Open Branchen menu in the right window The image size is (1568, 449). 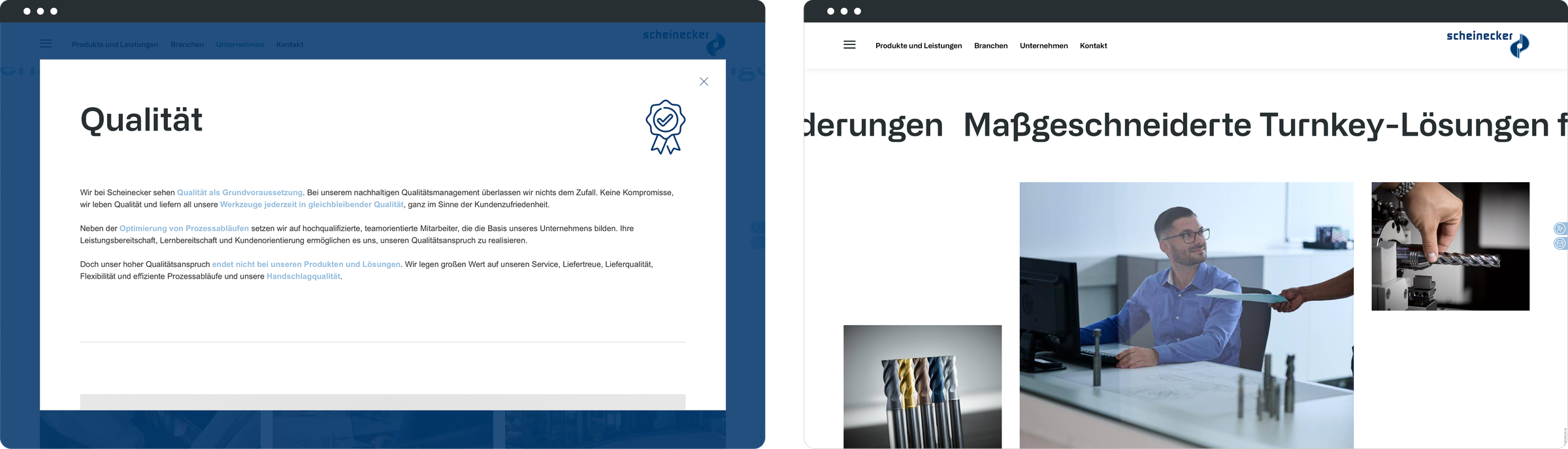(990, 46)
